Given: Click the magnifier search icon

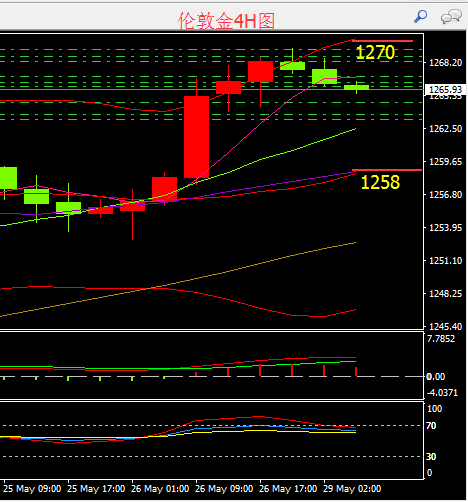Looking at the screenshot, I should point(420,16).
